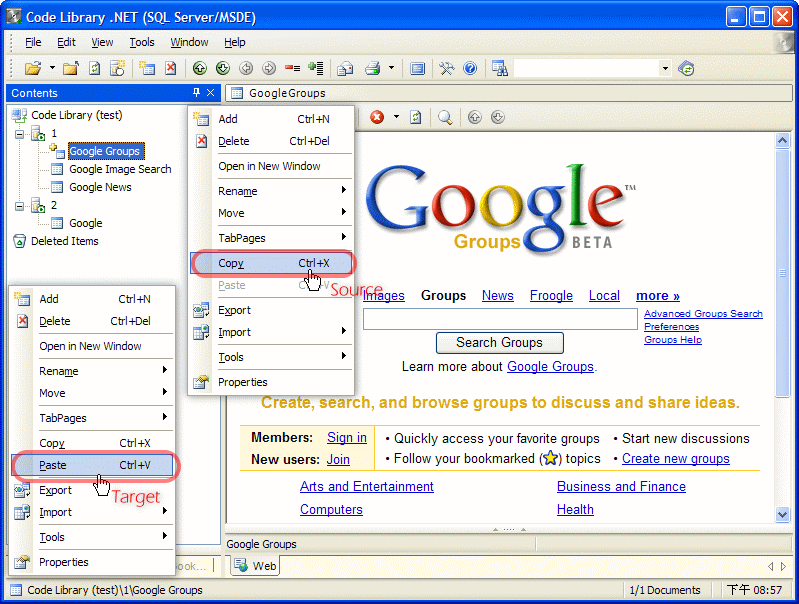Switch to the Web tab at the bottom
The image size is (799, 604).
click(255, 566)
